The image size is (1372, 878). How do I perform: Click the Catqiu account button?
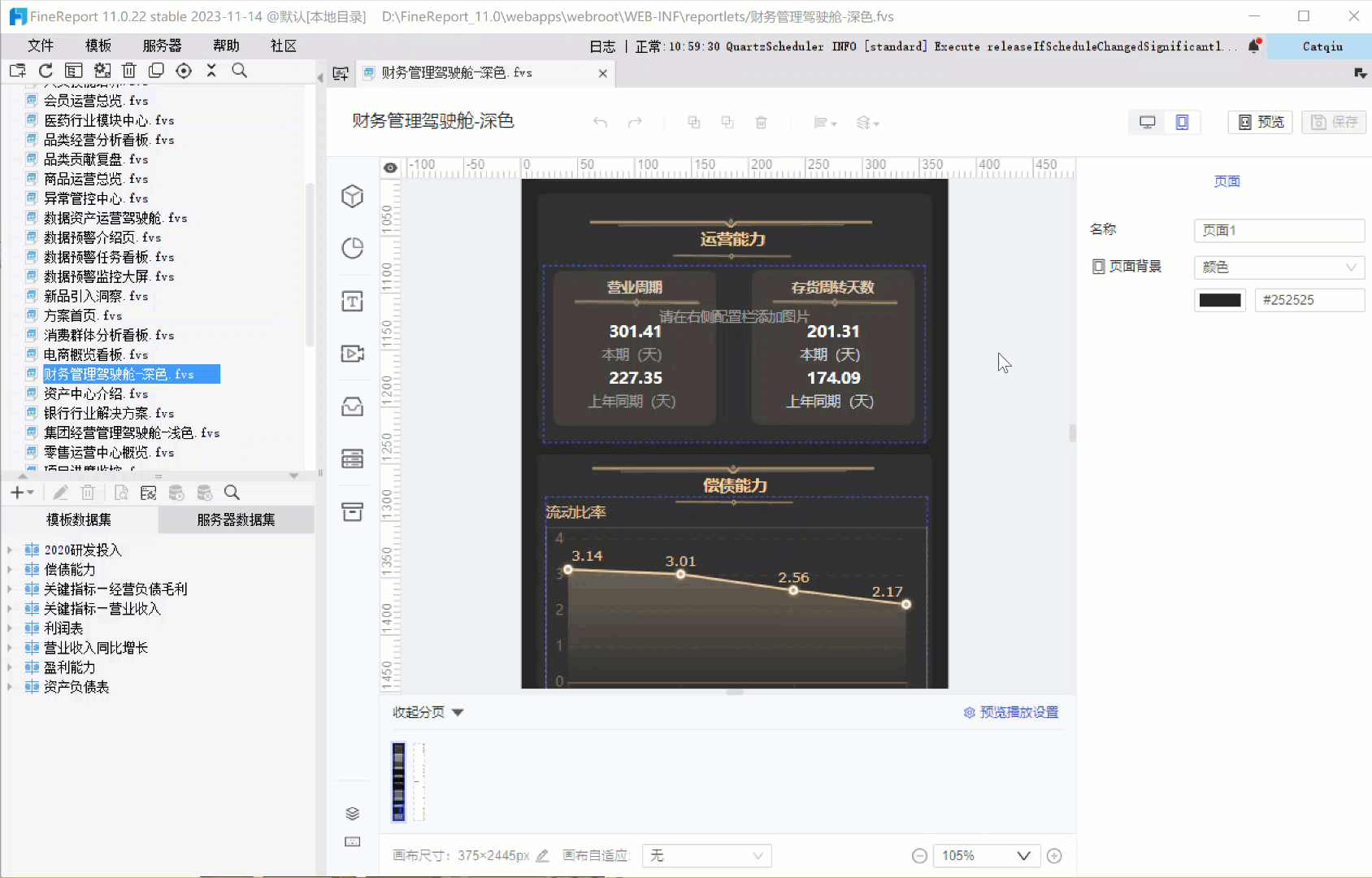pos(1322,46)
